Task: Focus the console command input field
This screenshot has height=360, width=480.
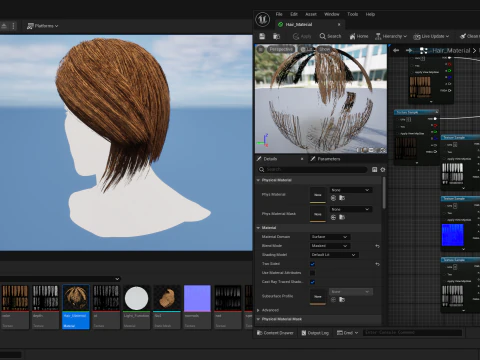Action: 413,333
